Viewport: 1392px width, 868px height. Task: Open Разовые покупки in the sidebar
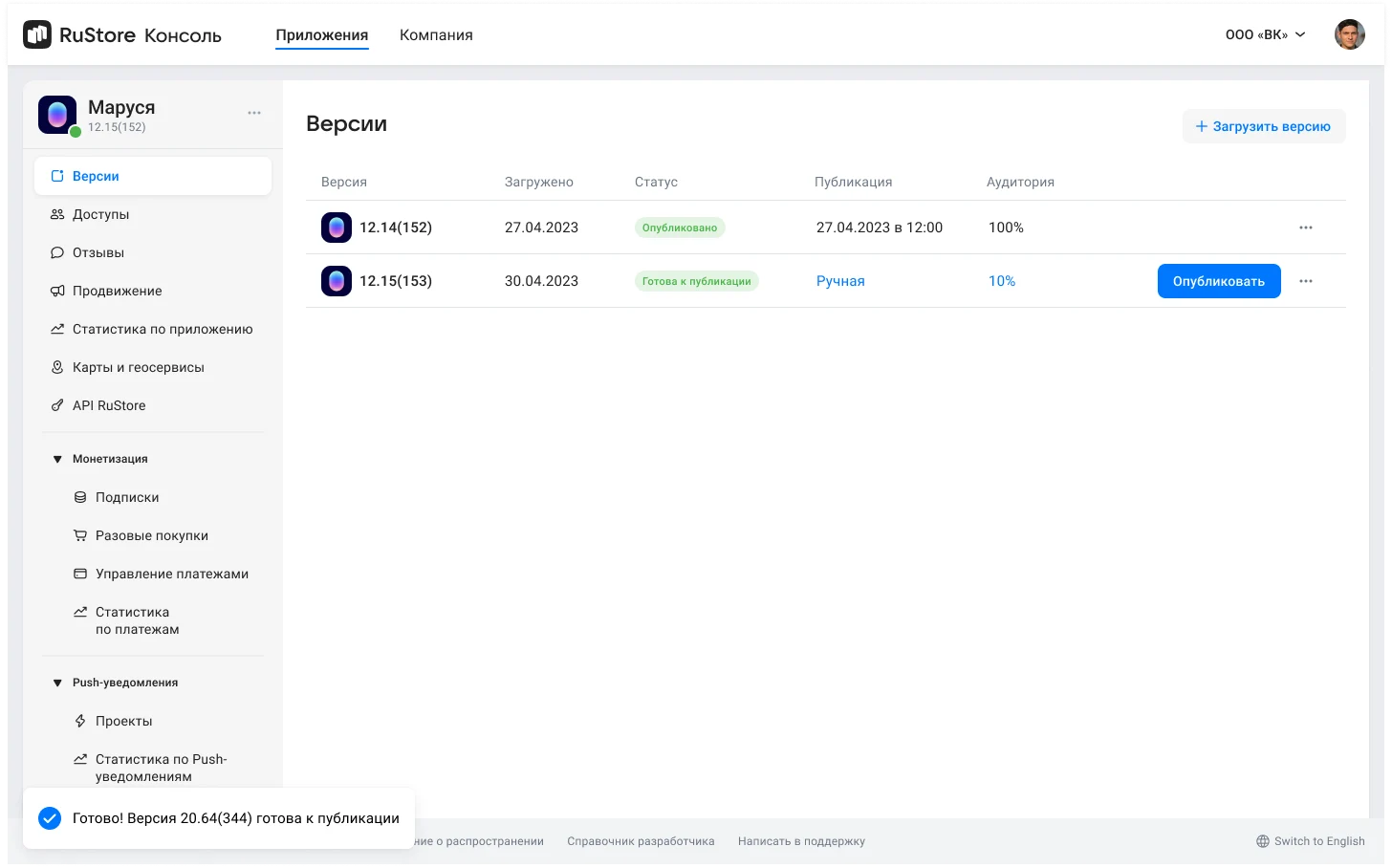[x=153, y=535]
